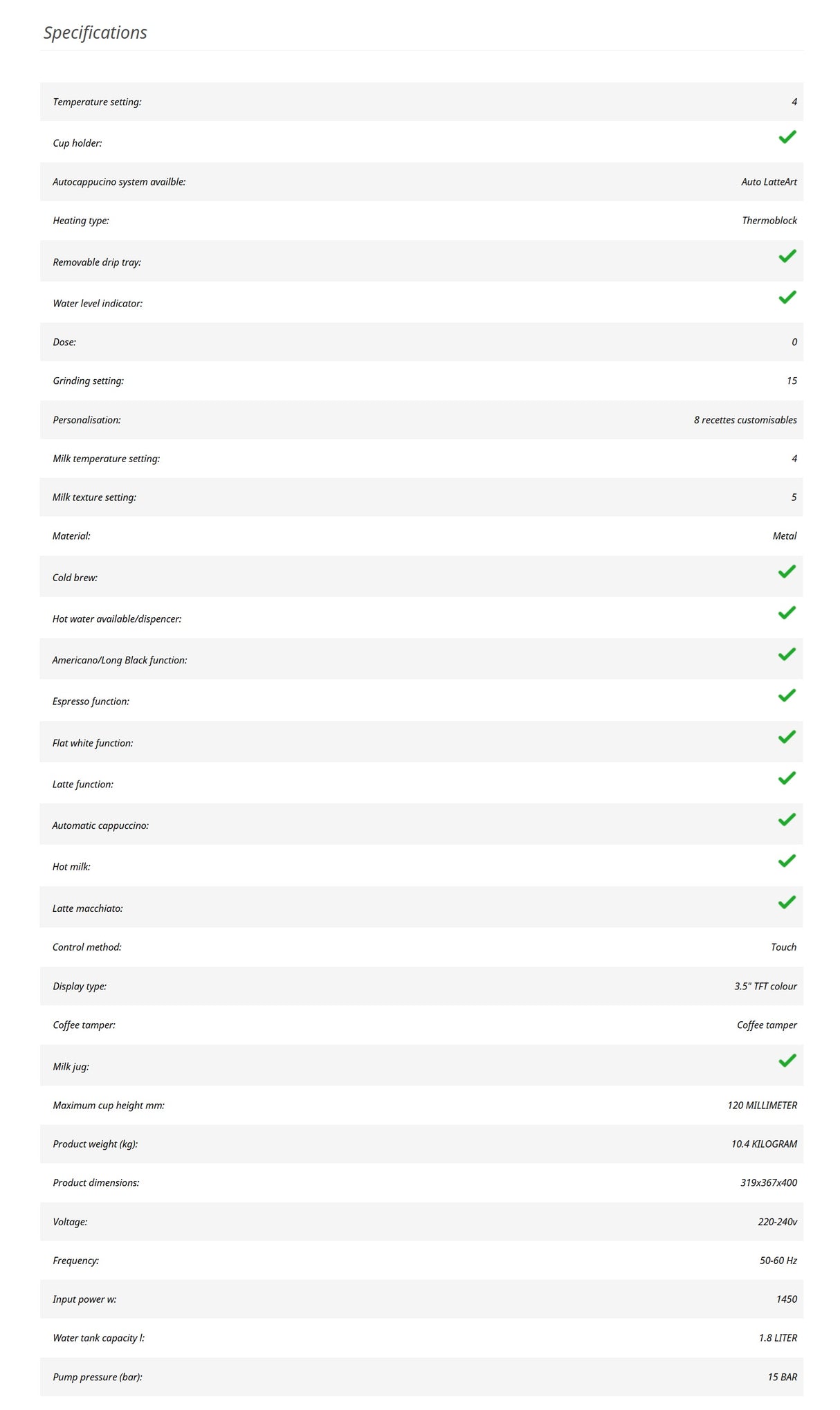Screen dimensions: 840x1410
Task: Click the Milk jug green checkmark
Action: coord(787,1061)
